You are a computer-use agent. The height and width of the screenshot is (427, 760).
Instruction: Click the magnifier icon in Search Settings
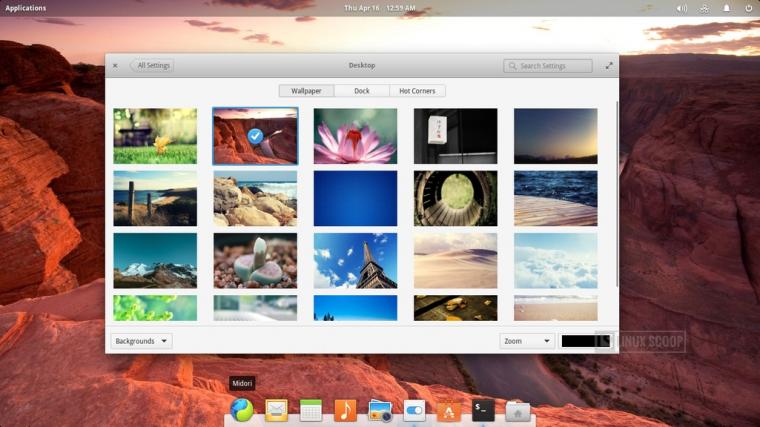pyautogui.click(x=512, y=65)
